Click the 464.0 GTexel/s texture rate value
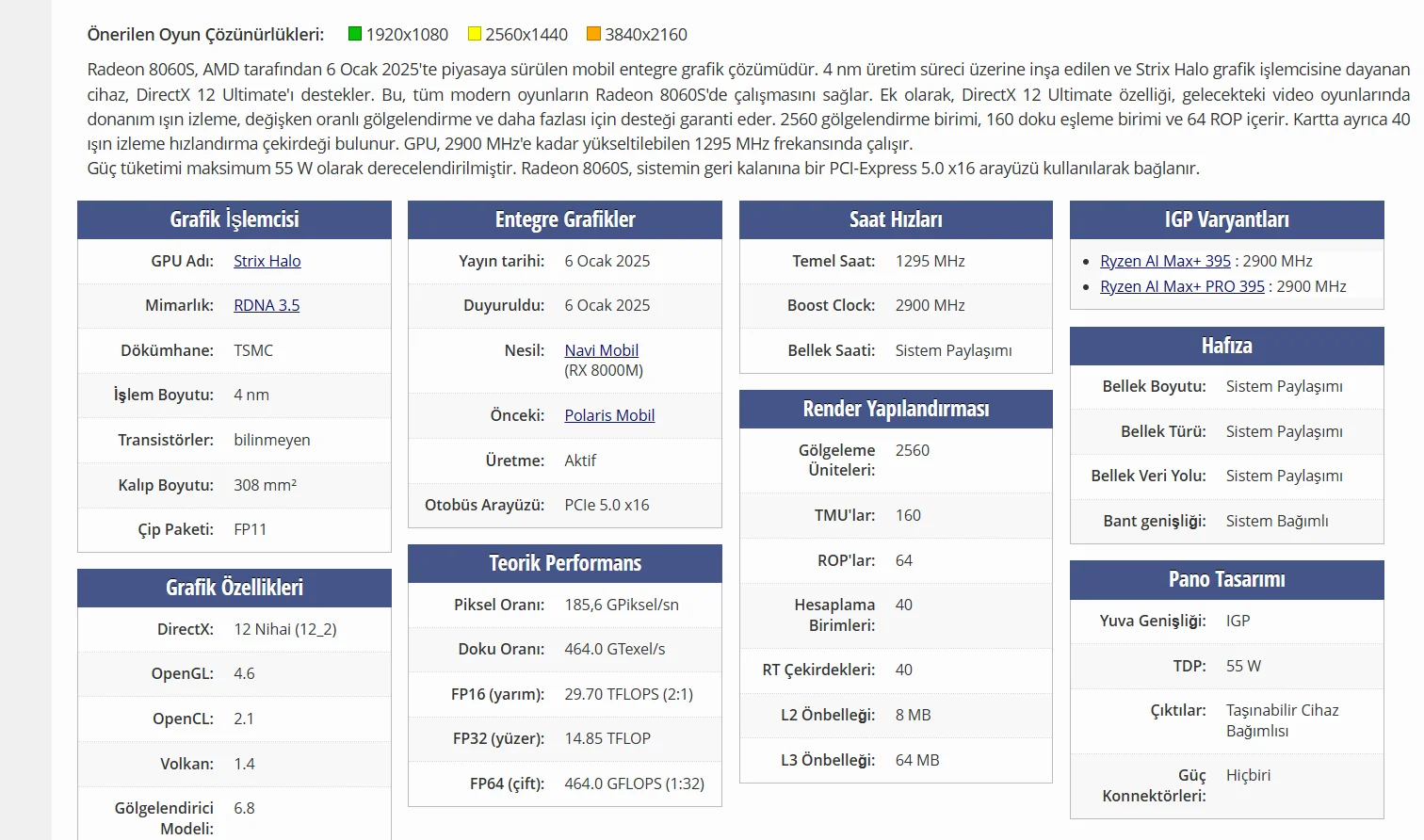The width and height of the screenshot is (1424, 840). [615, 649]
